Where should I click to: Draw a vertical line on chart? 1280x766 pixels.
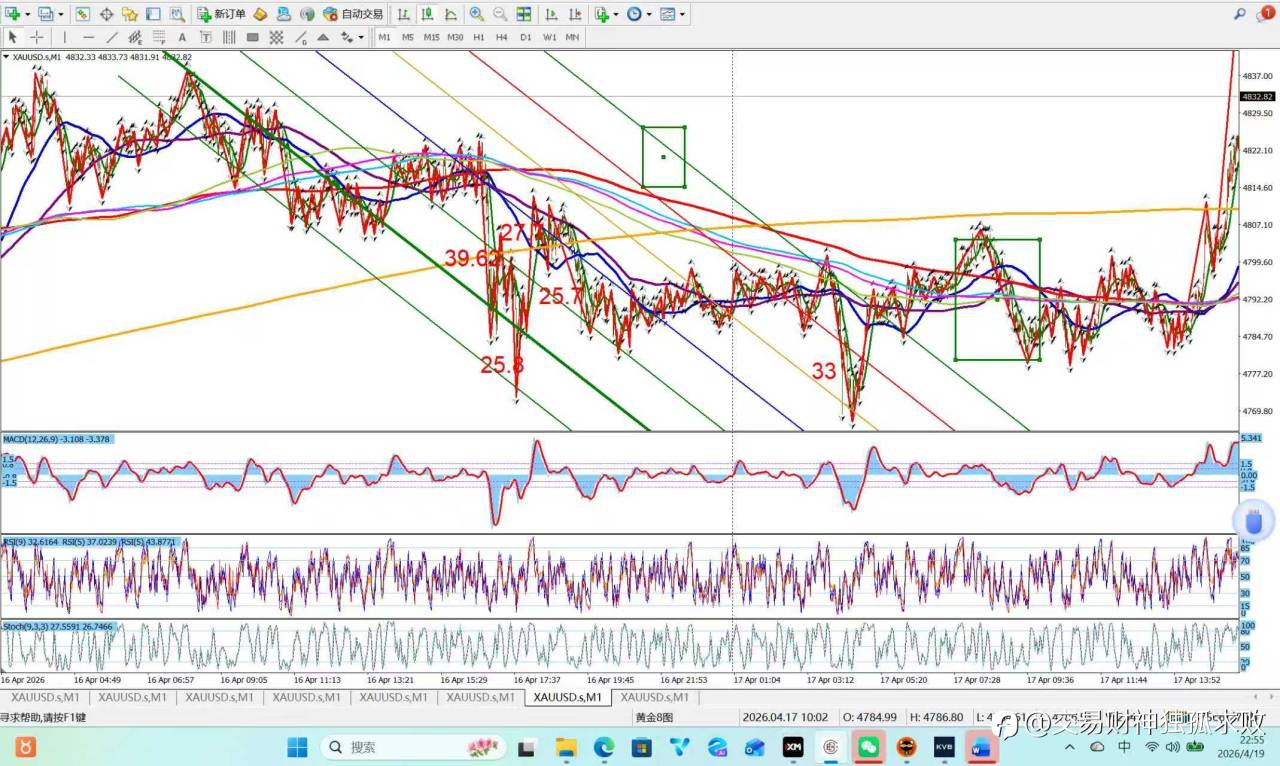click(65, 37)
